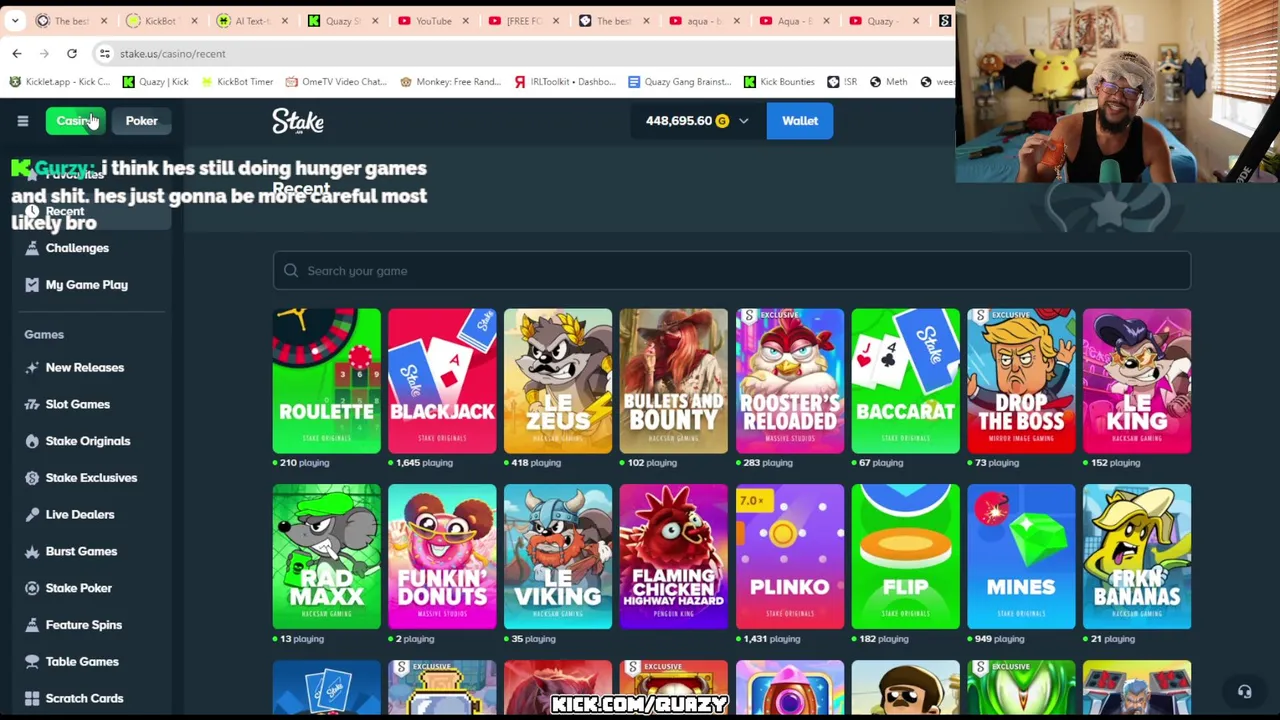Click the Stake Poker sidebar icon
This screenshot has width=1280, height=720.
tap(32, 588)
